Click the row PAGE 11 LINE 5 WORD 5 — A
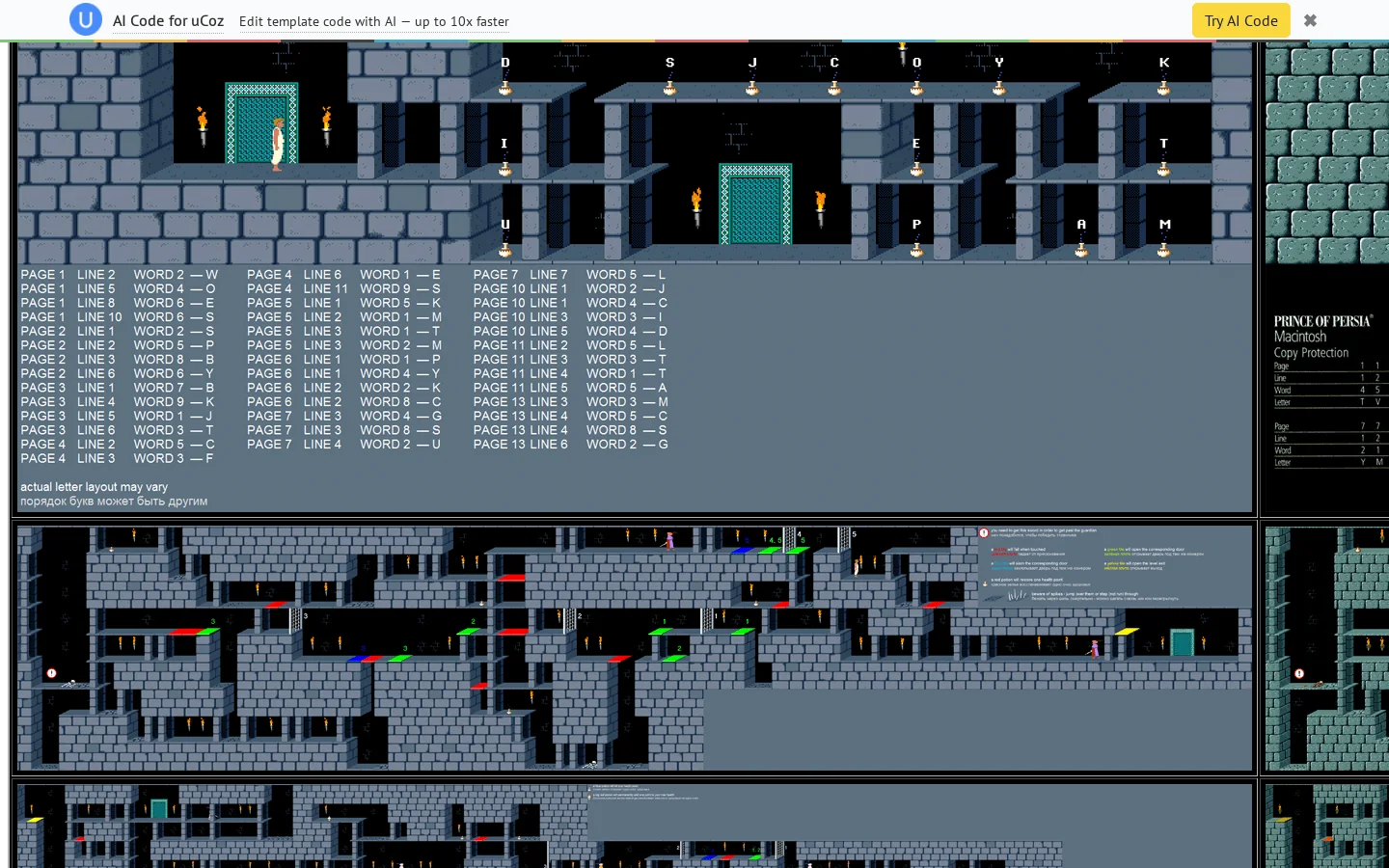This screenshot has height=868, width=1389. 570,388
